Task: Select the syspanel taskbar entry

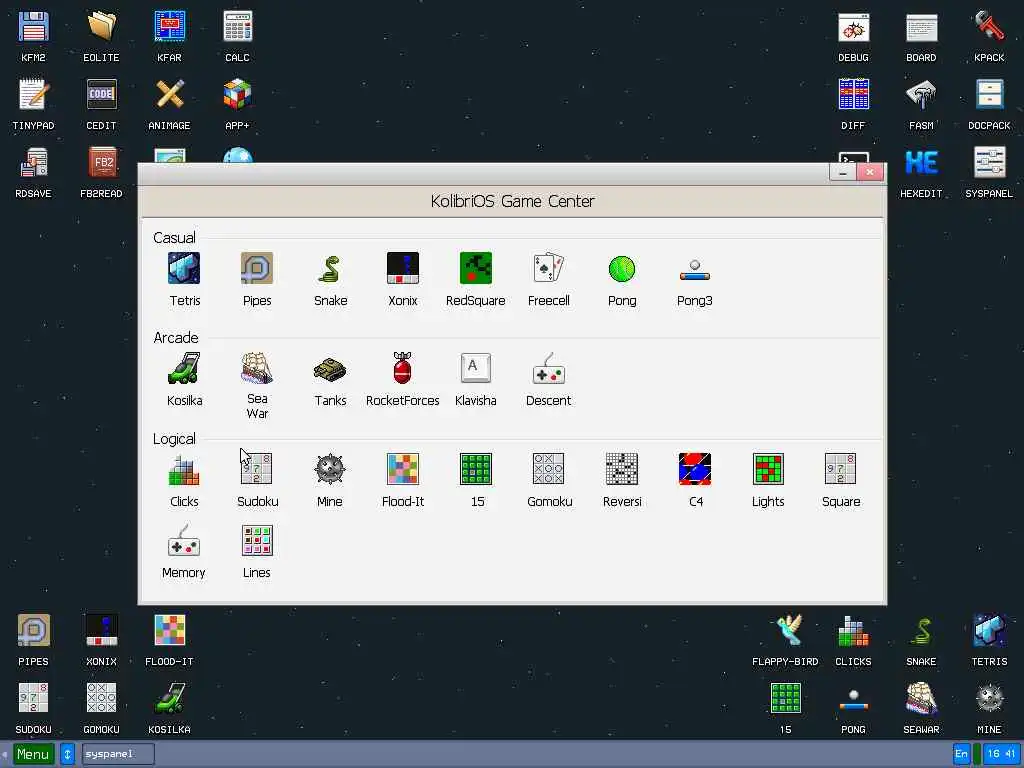Action: tap(118, 754)
